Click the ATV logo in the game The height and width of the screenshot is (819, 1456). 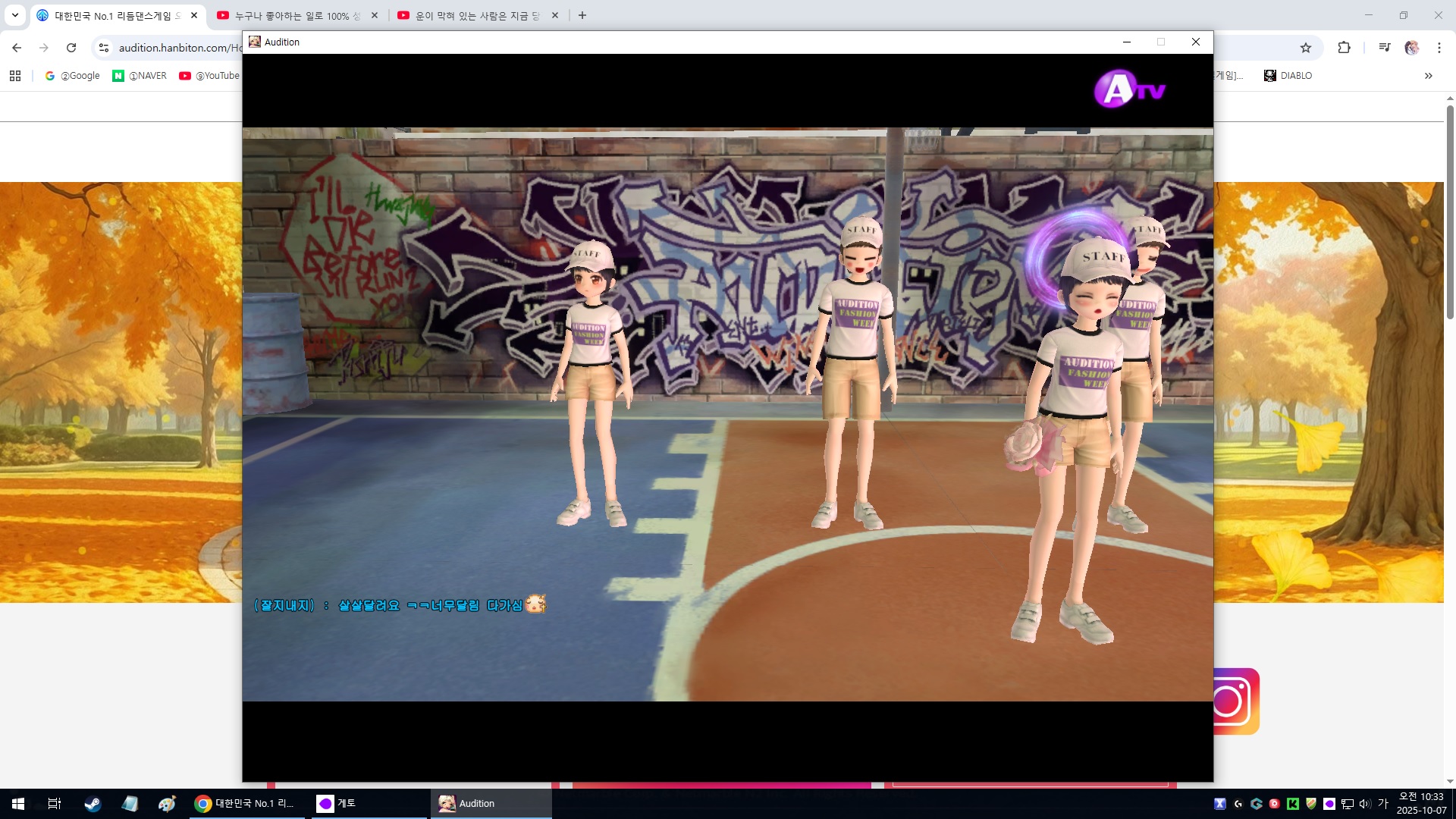pyautogui.click(x=1128, y=89)
